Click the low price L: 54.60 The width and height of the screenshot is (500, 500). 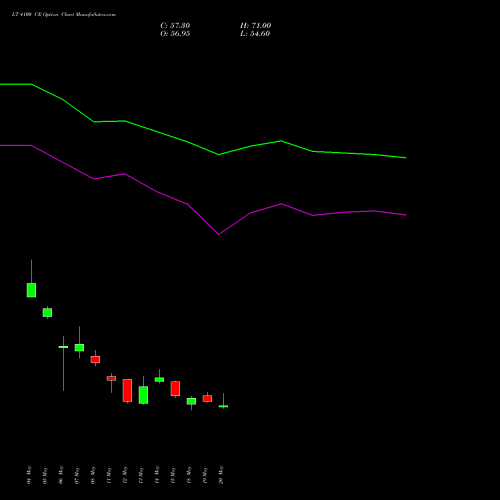point(255,34)
